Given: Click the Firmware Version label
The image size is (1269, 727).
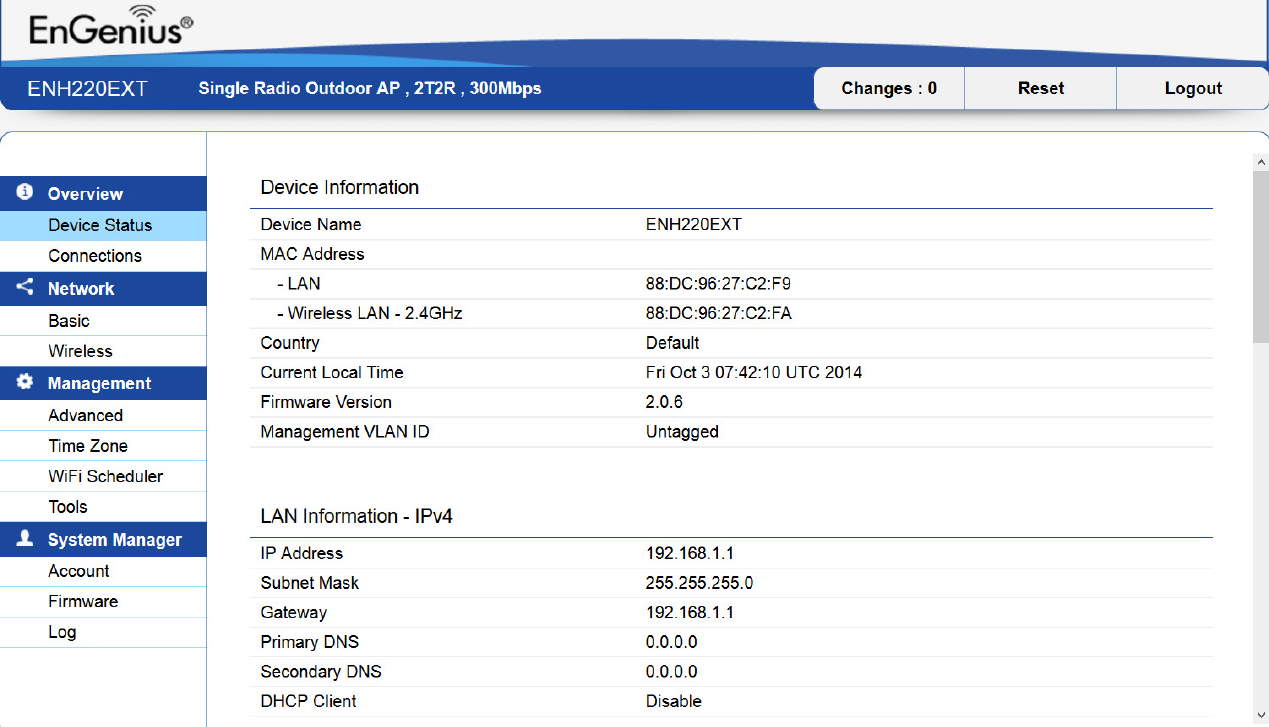Looking at the screenshot, I should (x=326, y=402).
